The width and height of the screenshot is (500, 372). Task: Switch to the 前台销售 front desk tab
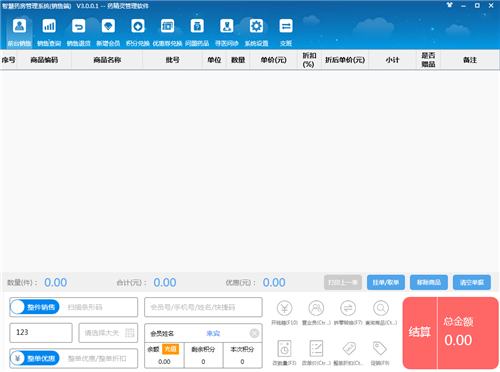pyautogui.click(x=19, y=33)
